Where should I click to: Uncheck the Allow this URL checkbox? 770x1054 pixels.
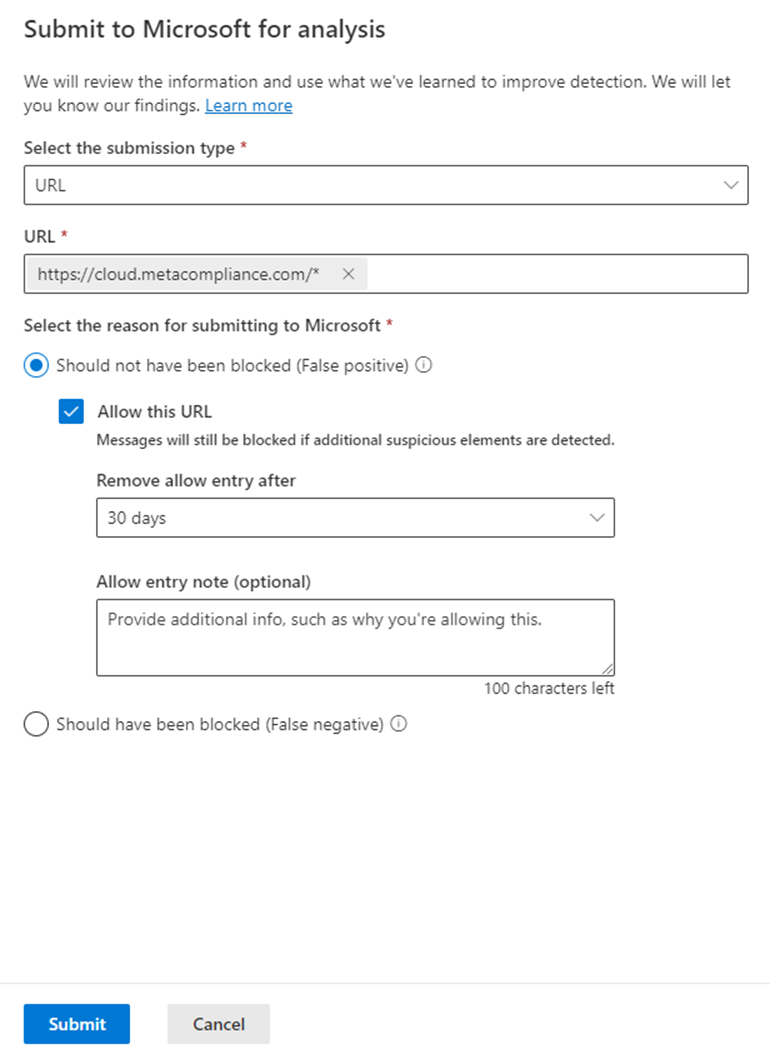(x=71, y=410)
